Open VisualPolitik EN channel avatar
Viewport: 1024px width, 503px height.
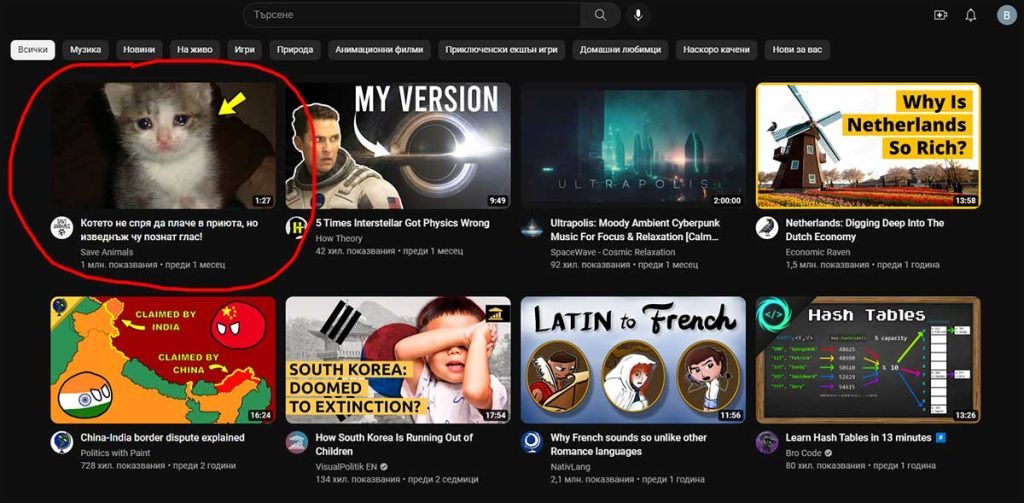297,442
